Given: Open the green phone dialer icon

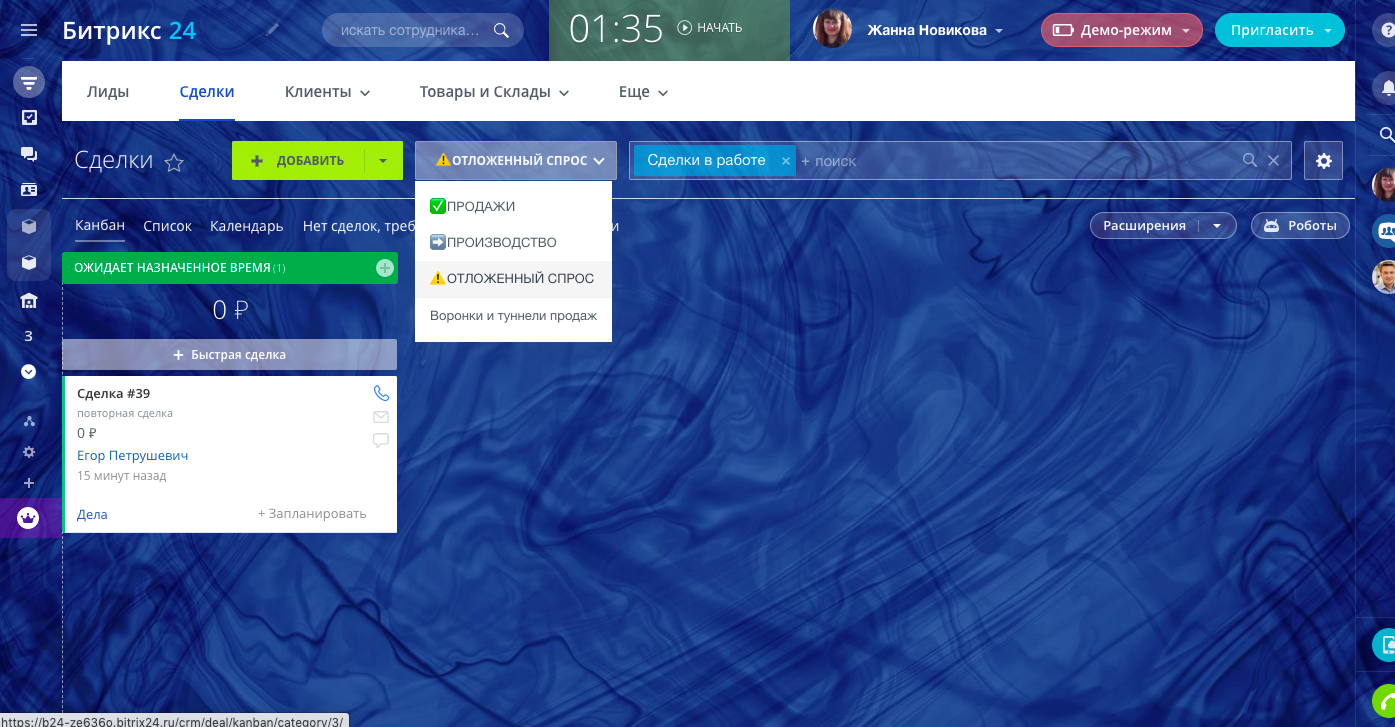Looking at the screenshot, I should click(x=1385, y=700).
